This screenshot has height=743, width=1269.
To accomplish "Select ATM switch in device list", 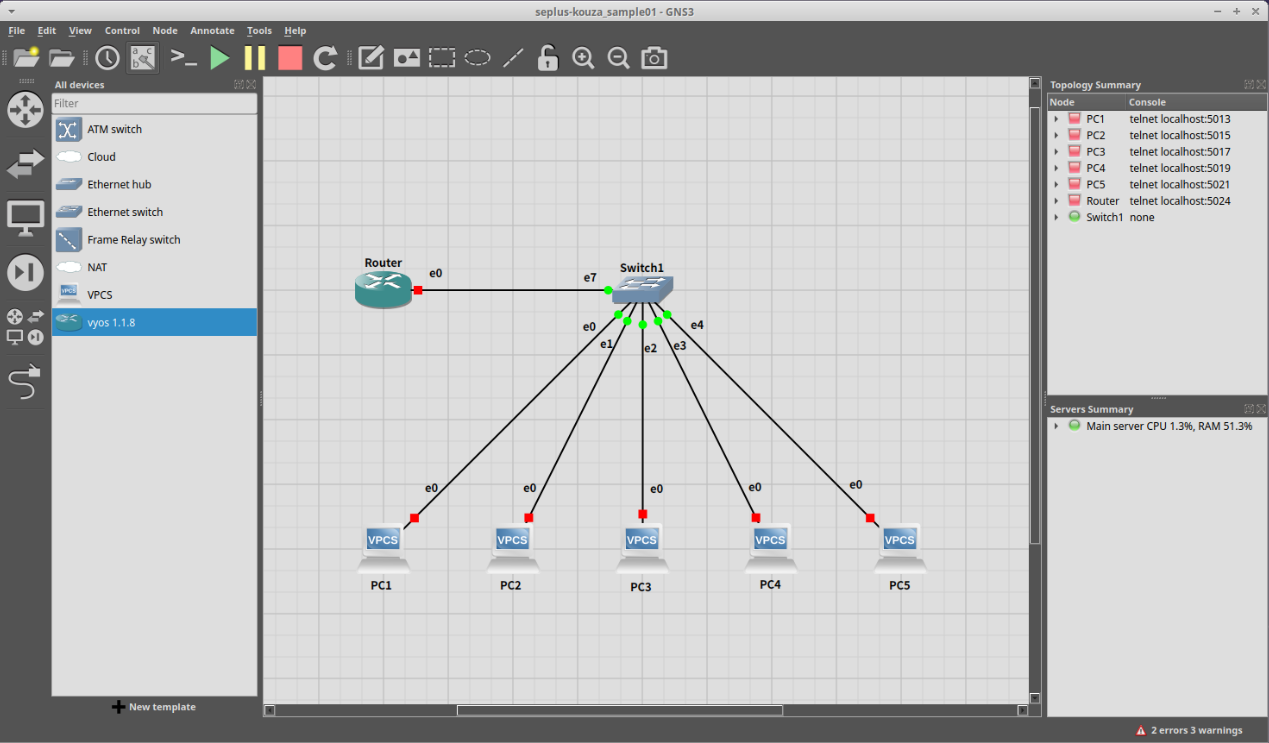I will point(154,129).
